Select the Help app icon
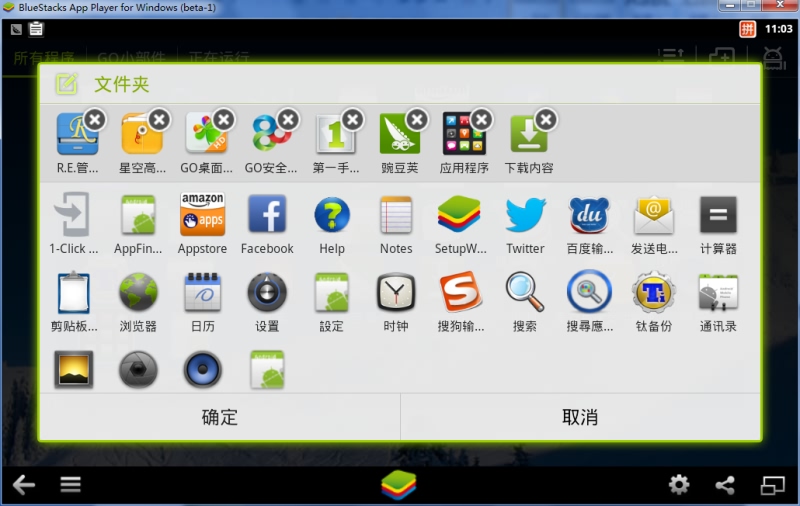 coord(332,215)
